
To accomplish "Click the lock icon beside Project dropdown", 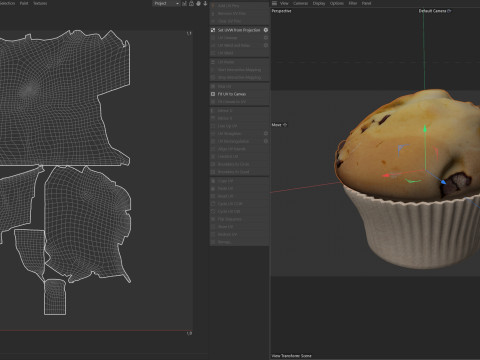I will click(191, 3).
